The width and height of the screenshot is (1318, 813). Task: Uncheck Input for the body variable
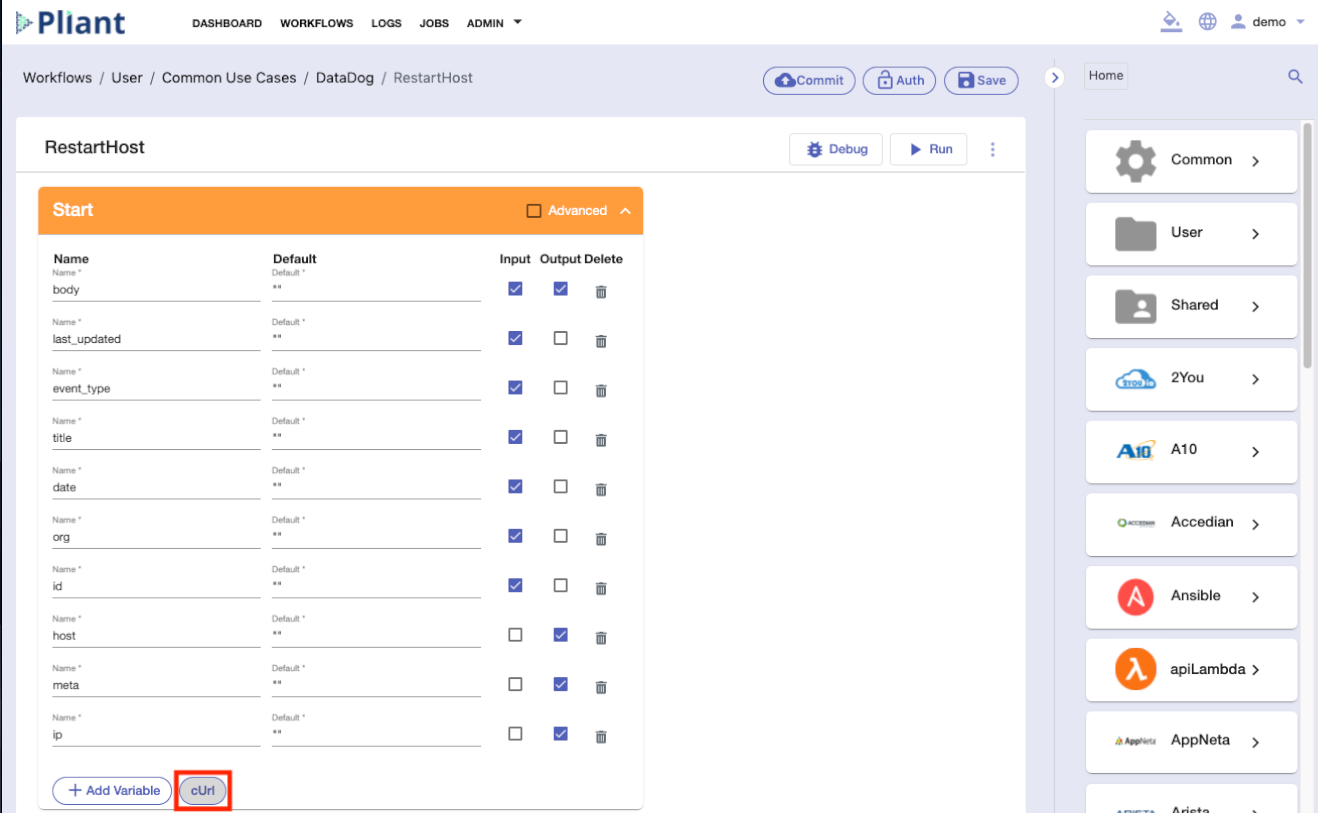(515, 289)
